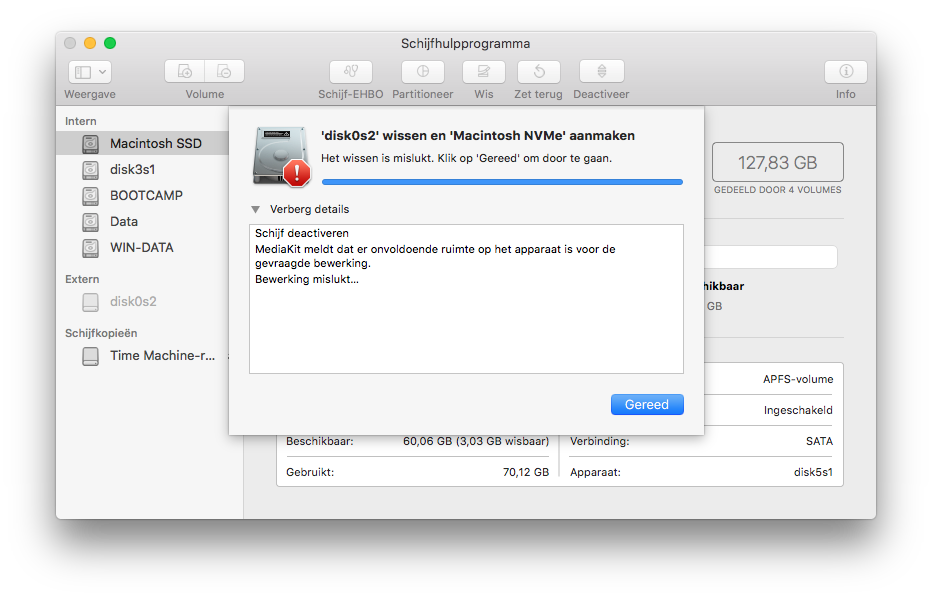
Task: Click the Intern sidebar section header
Action: click(x=81, y=121)
